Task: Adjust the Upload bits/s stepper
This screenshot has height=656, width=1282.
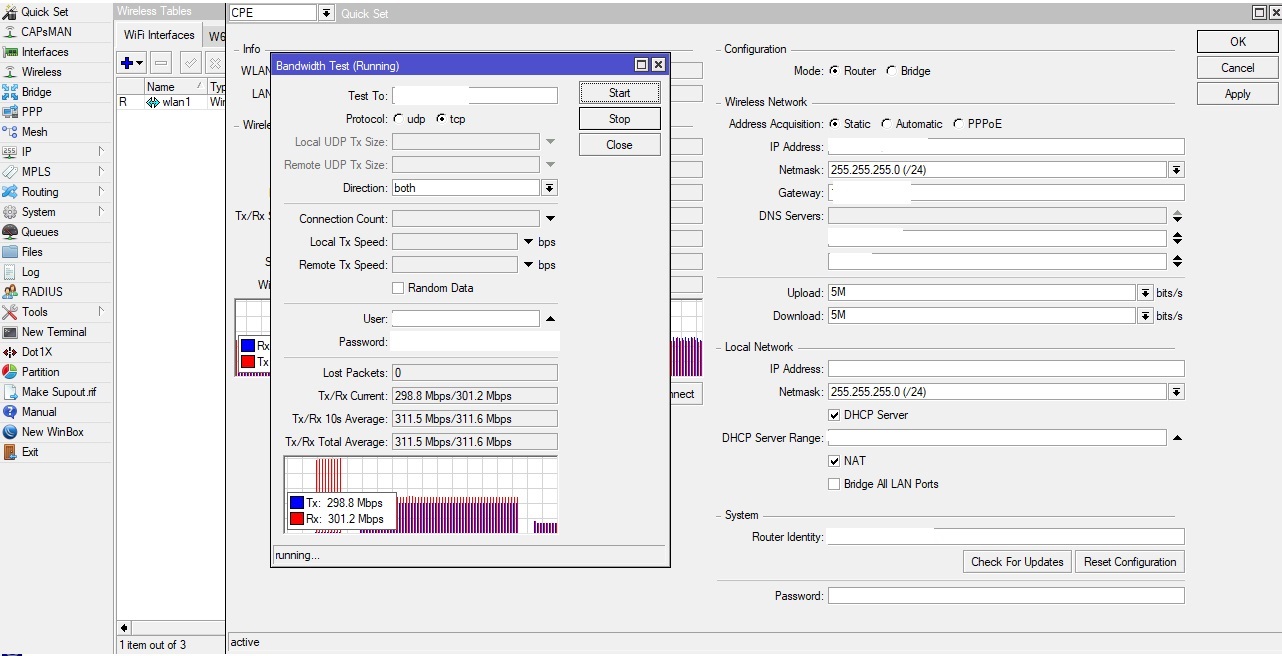Action: (1146, 292)
